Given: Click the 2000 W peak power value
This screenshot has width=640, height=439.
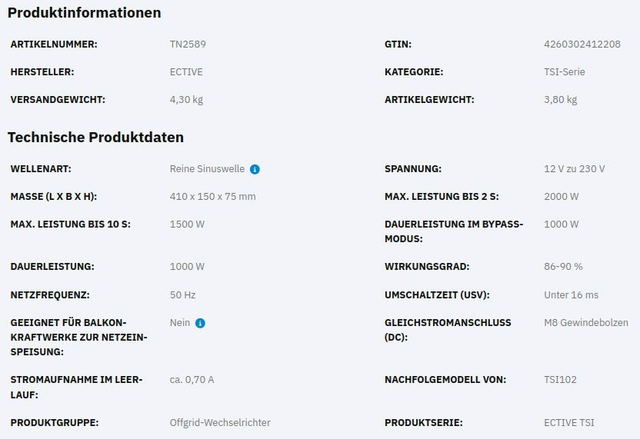Looking at the screenshot, I should pyautogui.click(x=561, y=196).
